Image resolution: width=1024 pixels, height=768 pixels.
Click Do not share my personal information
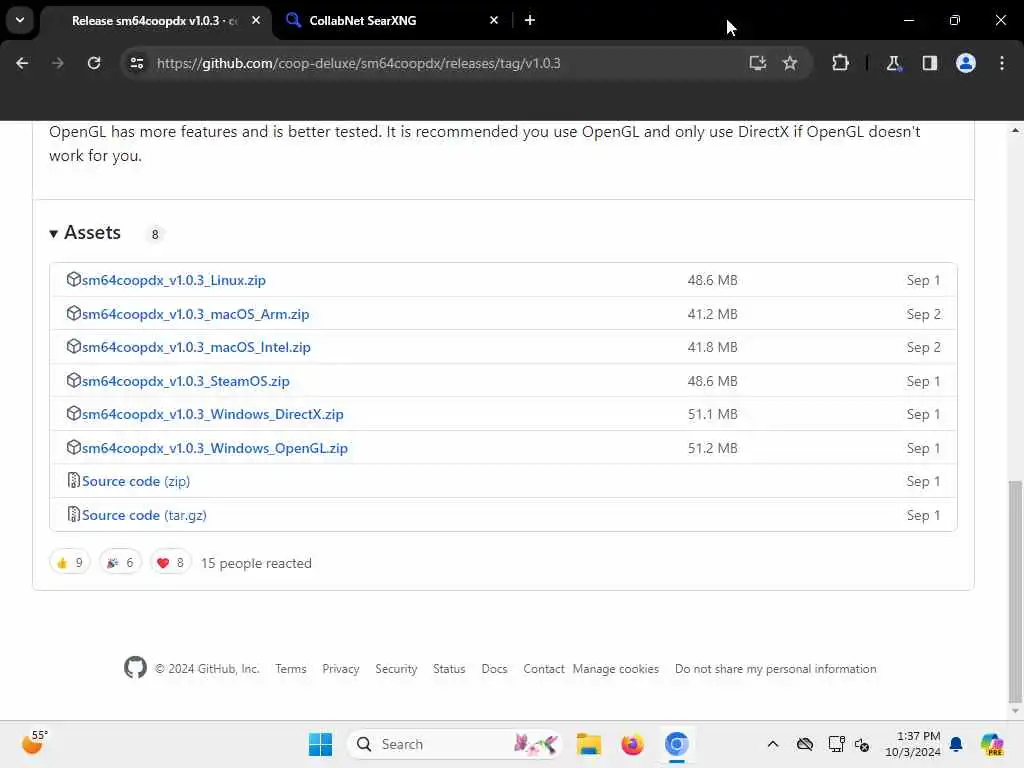point(775,669)
